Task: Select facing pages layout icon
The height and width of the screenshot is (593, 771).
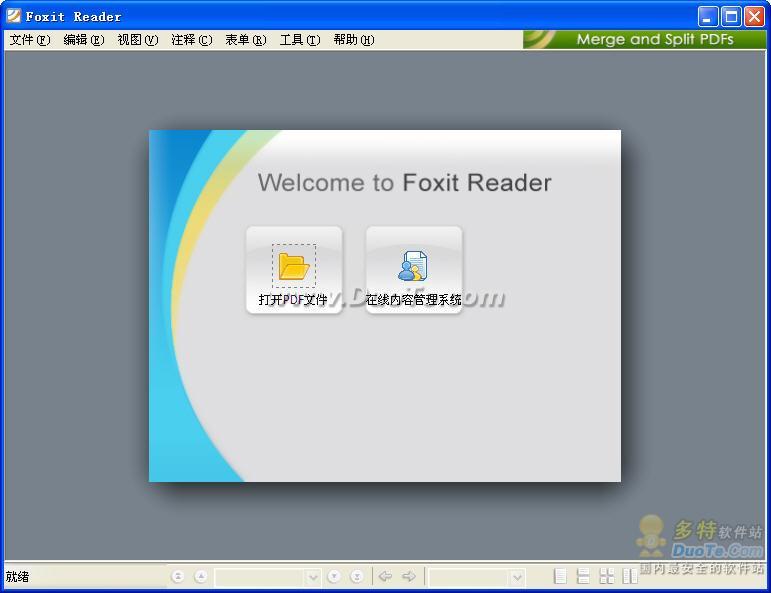Action: tap(630, 576)
